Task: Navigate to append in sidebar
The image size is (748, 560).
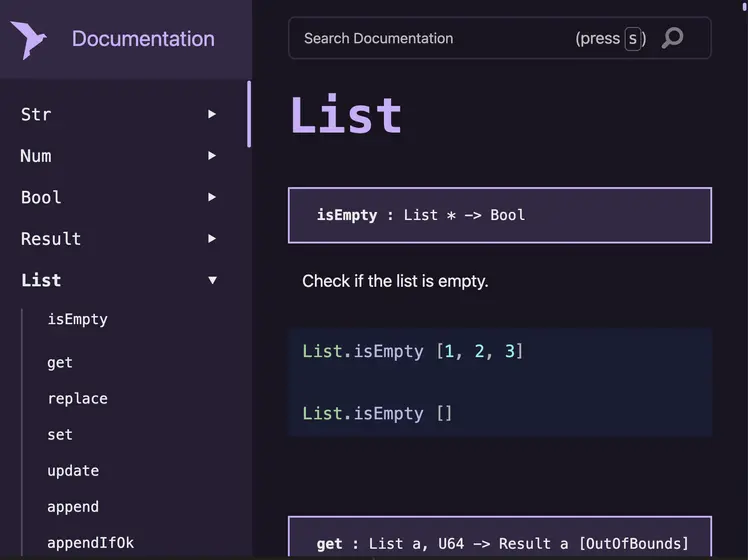Action: point(73,507)
